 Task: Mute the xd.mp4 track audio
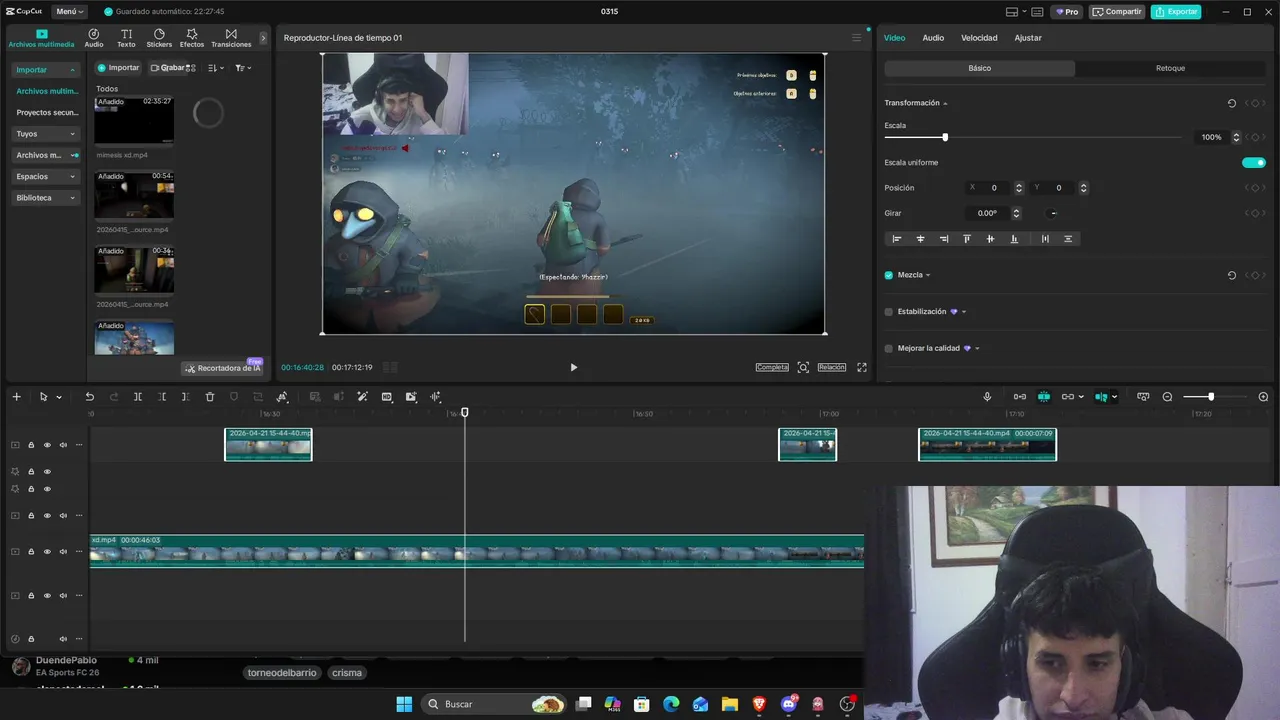pos(63,552)
